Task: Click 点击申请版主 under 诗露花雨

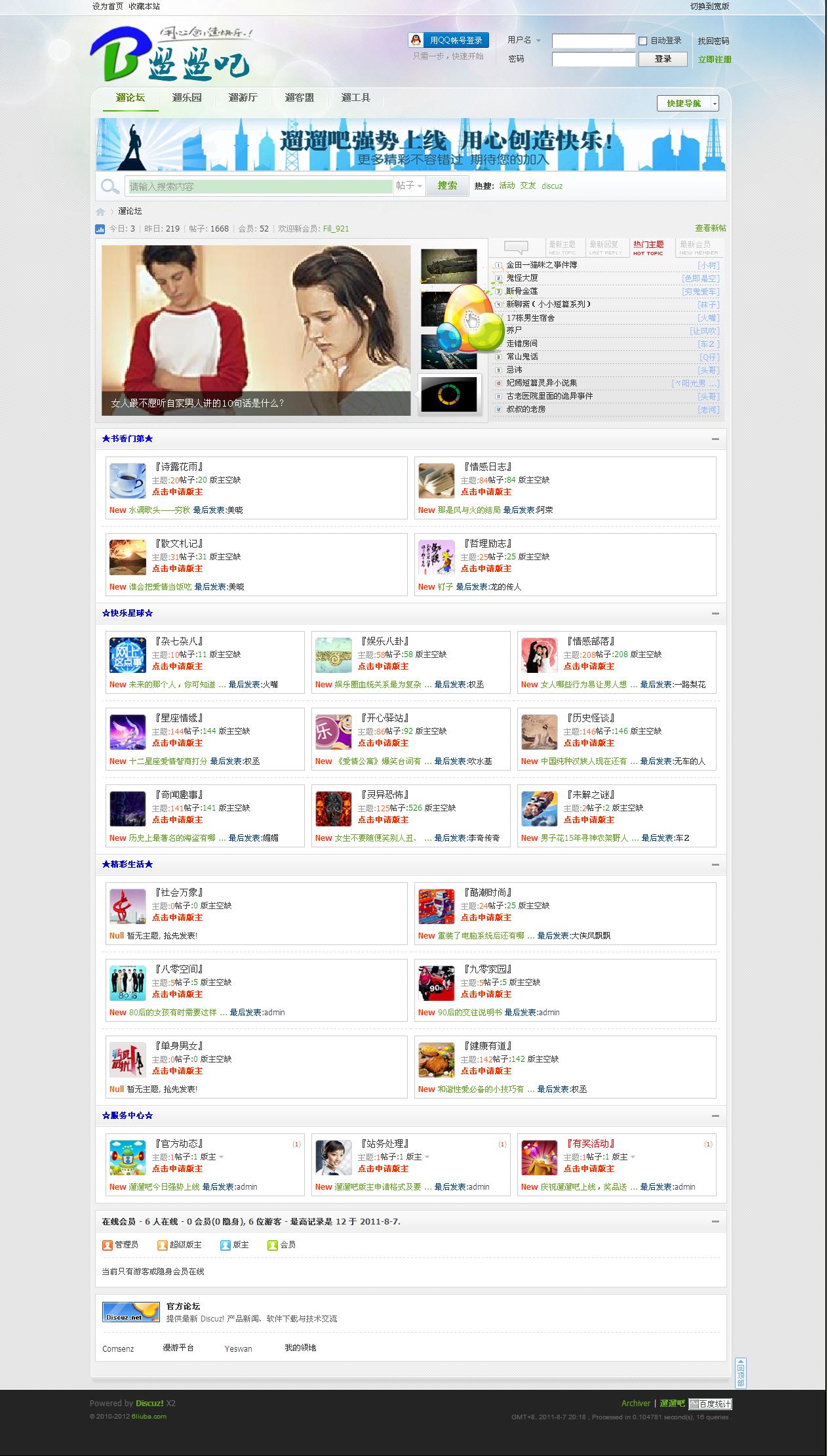Action: (x=177, y=492)
